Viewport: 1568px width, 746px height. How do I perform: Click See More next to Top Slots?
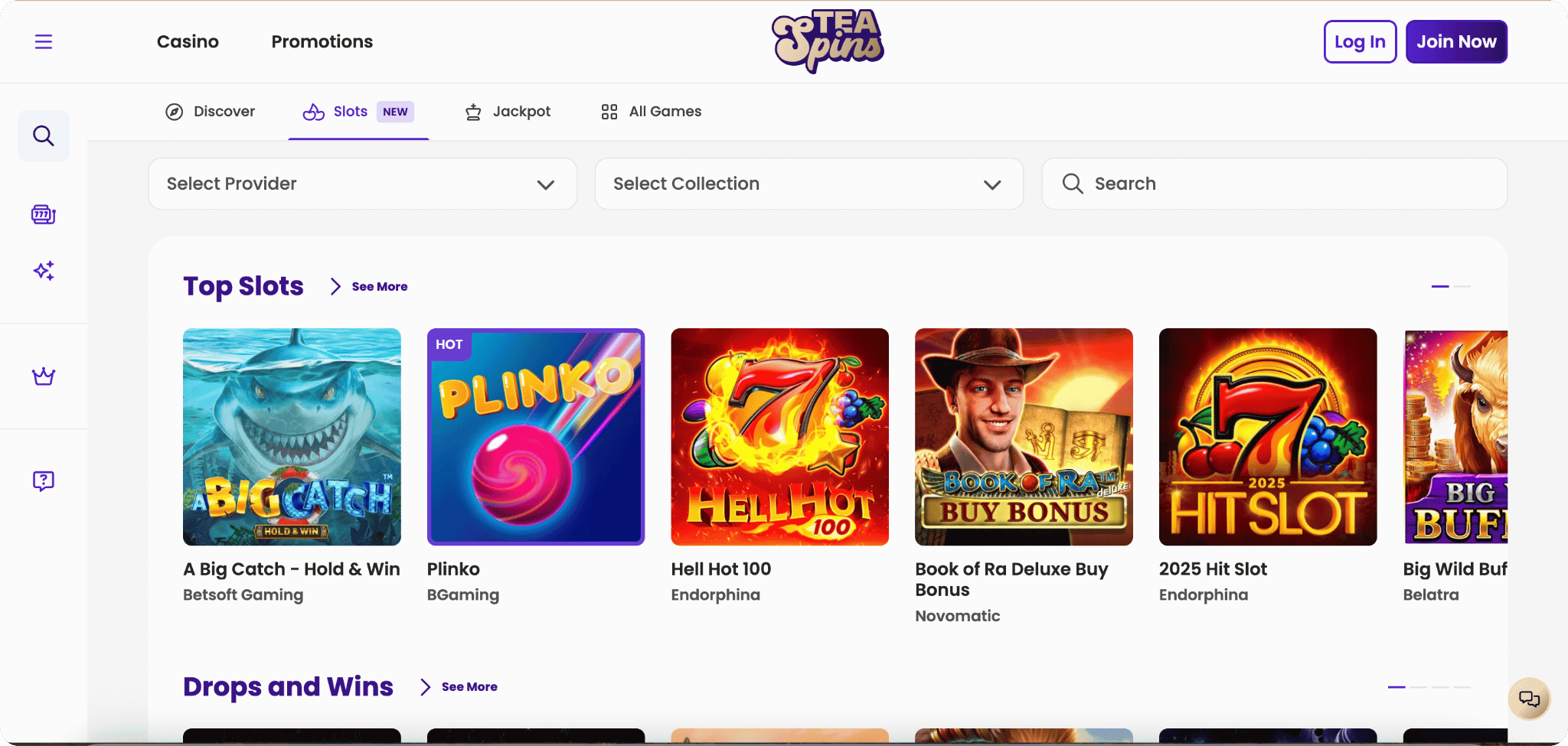[x=380, y=286]
